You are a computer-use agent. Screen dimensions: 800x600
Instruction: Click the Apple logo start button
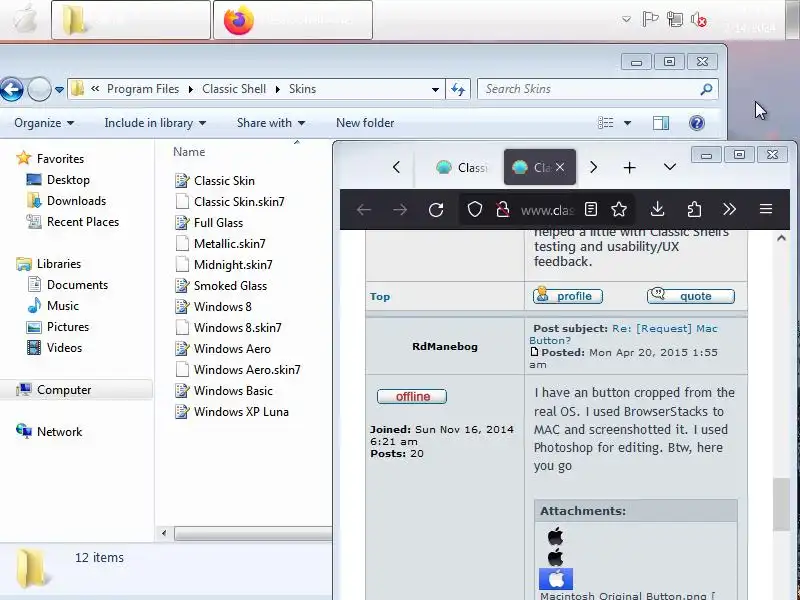coord(26,19)
